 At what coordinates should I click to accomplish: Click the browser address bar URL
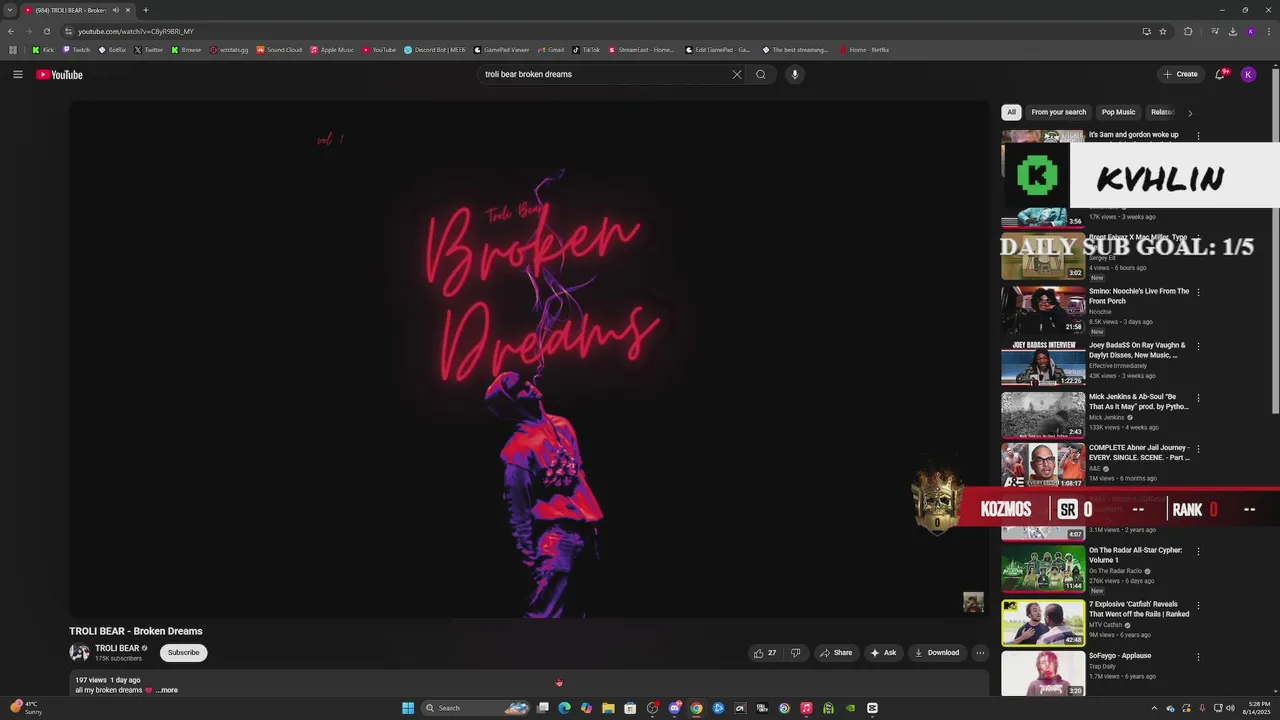tap(136, 31)
